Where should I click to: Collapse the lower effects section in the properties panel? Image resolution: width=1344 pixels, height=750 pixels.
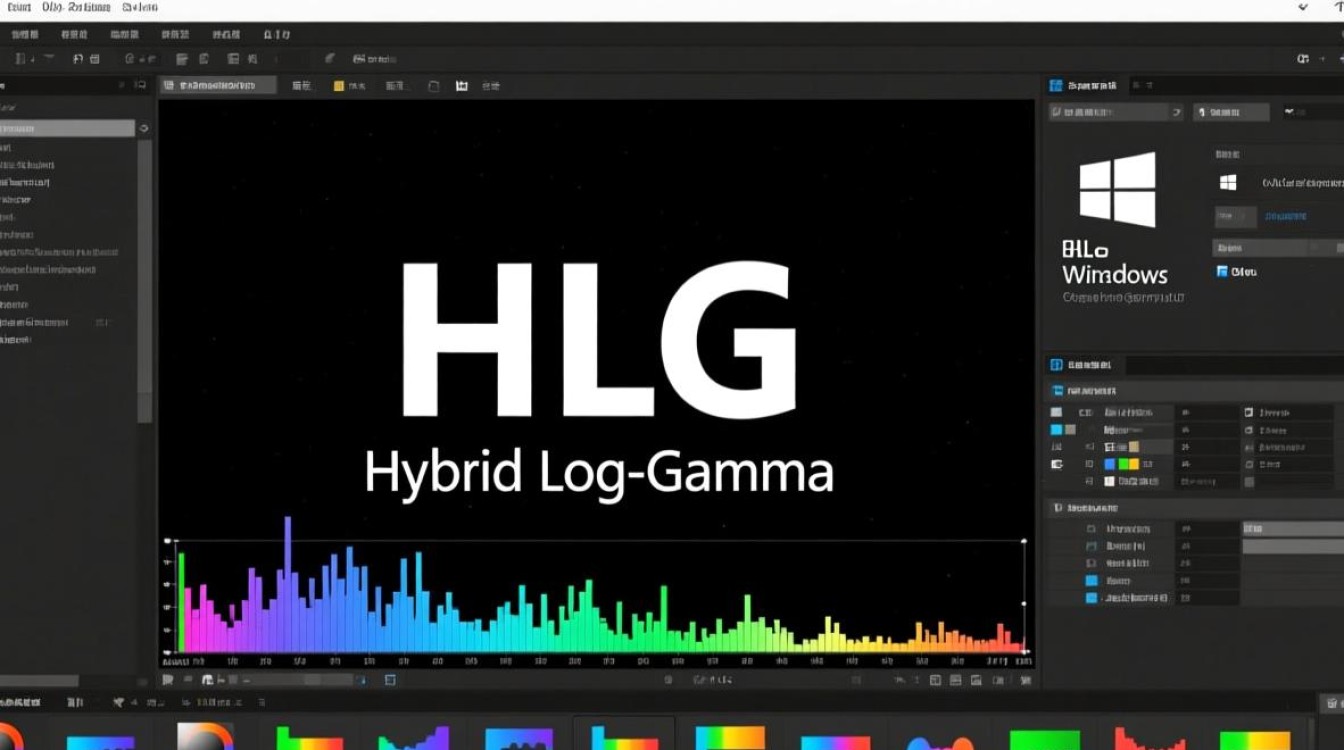[x=1060, y=507]
